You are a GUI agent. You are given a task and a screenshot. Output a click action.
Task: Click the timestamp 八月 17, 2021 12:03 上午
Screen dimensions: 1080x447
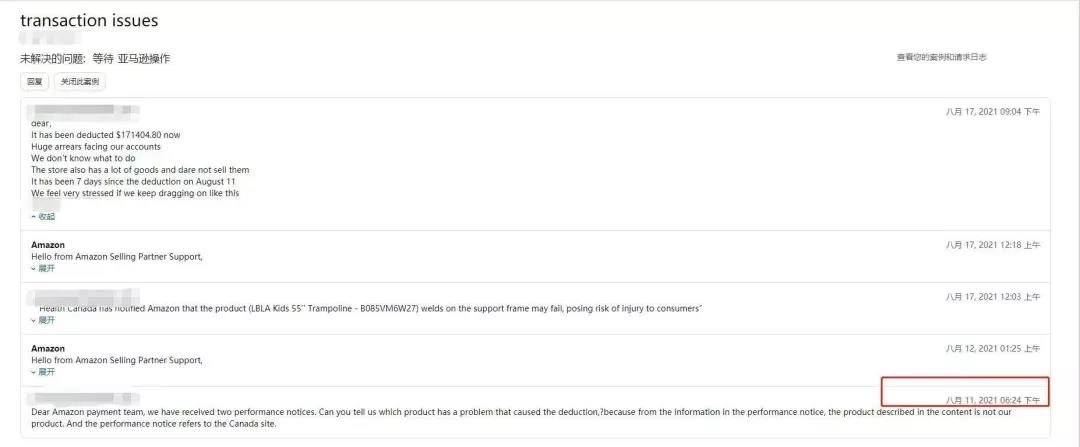(992, 297)
